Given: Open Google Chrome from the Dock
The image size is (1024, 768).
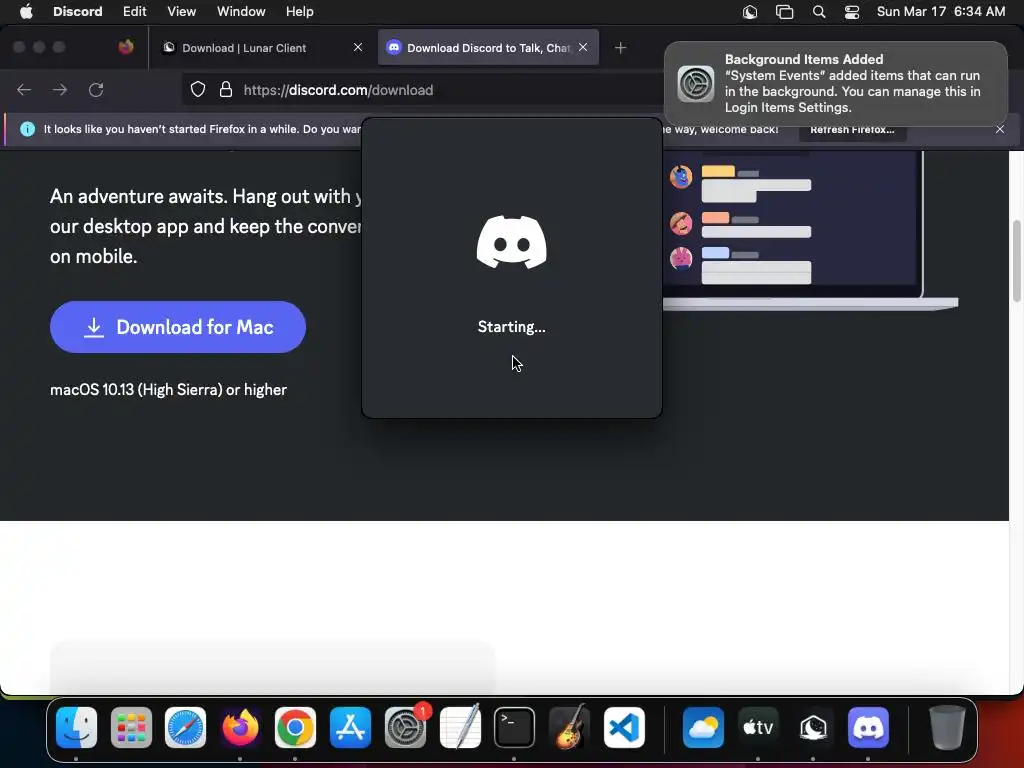Looking at the screenshot, I should click(x=295, y=727).
